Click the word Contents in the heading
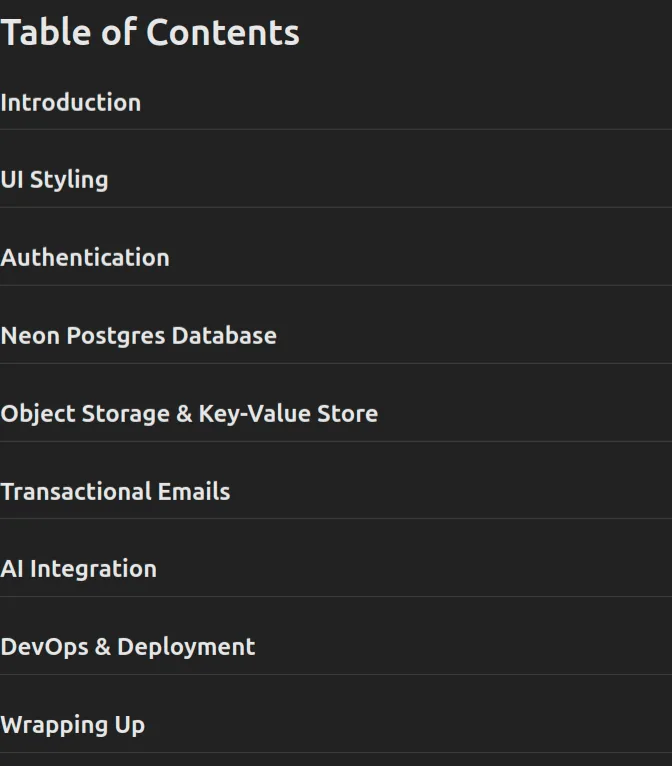 click(x=223, y=33)
